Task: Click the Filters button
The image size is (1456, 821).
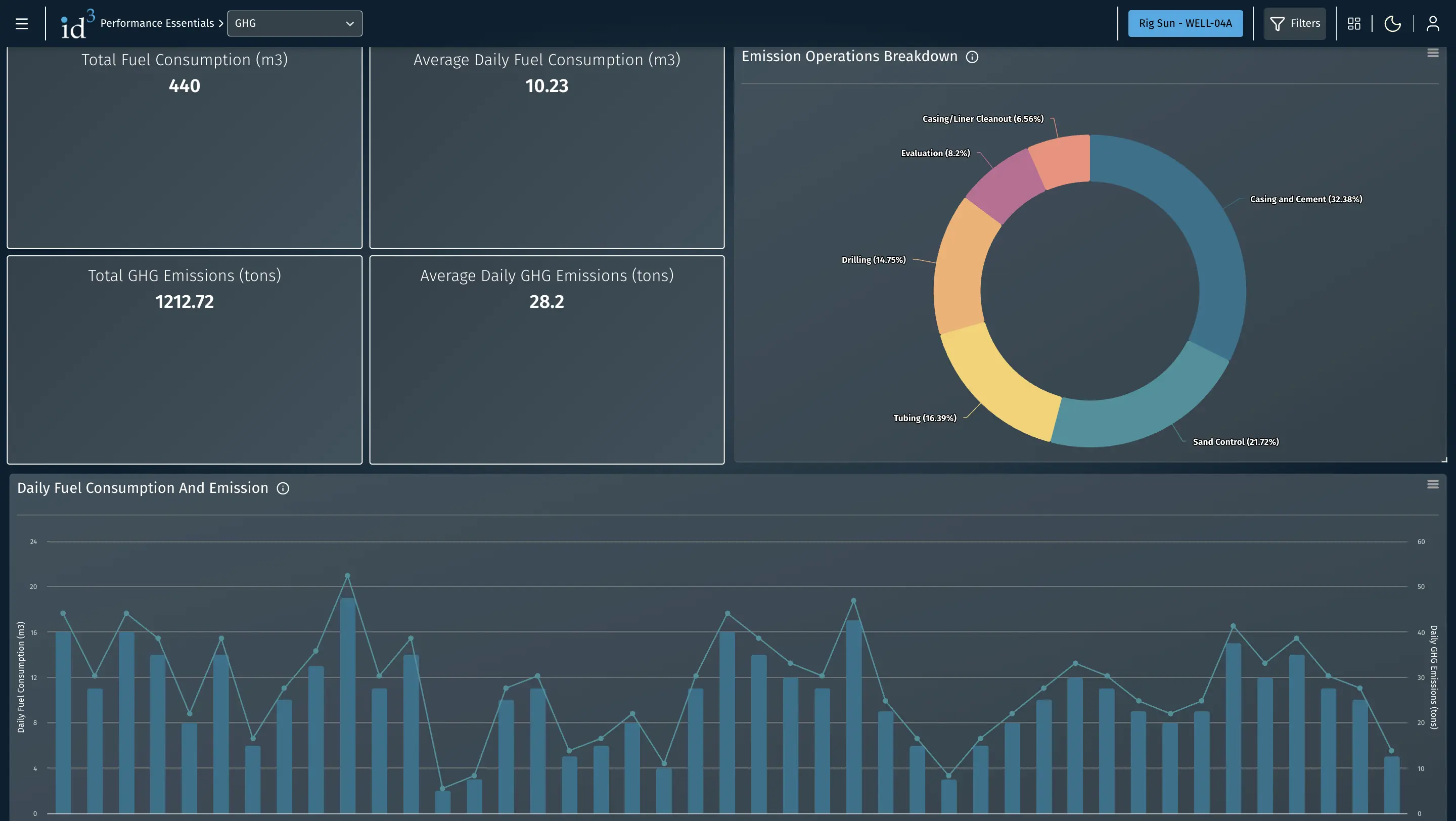Action: pos(1295,23)
